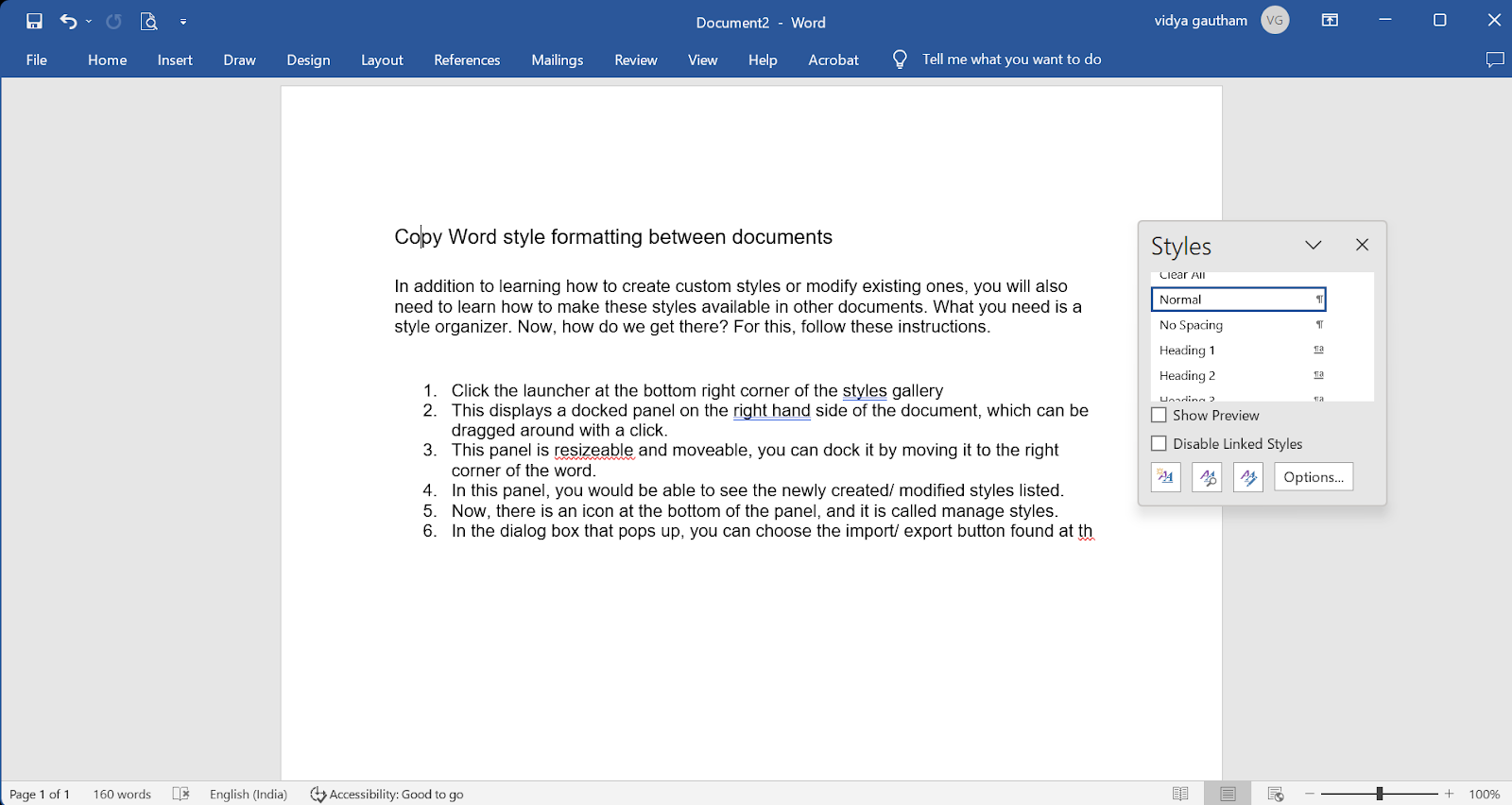Open Print Preview from the quick access toolbar
Screen dimensions: 1512x805
148,21
